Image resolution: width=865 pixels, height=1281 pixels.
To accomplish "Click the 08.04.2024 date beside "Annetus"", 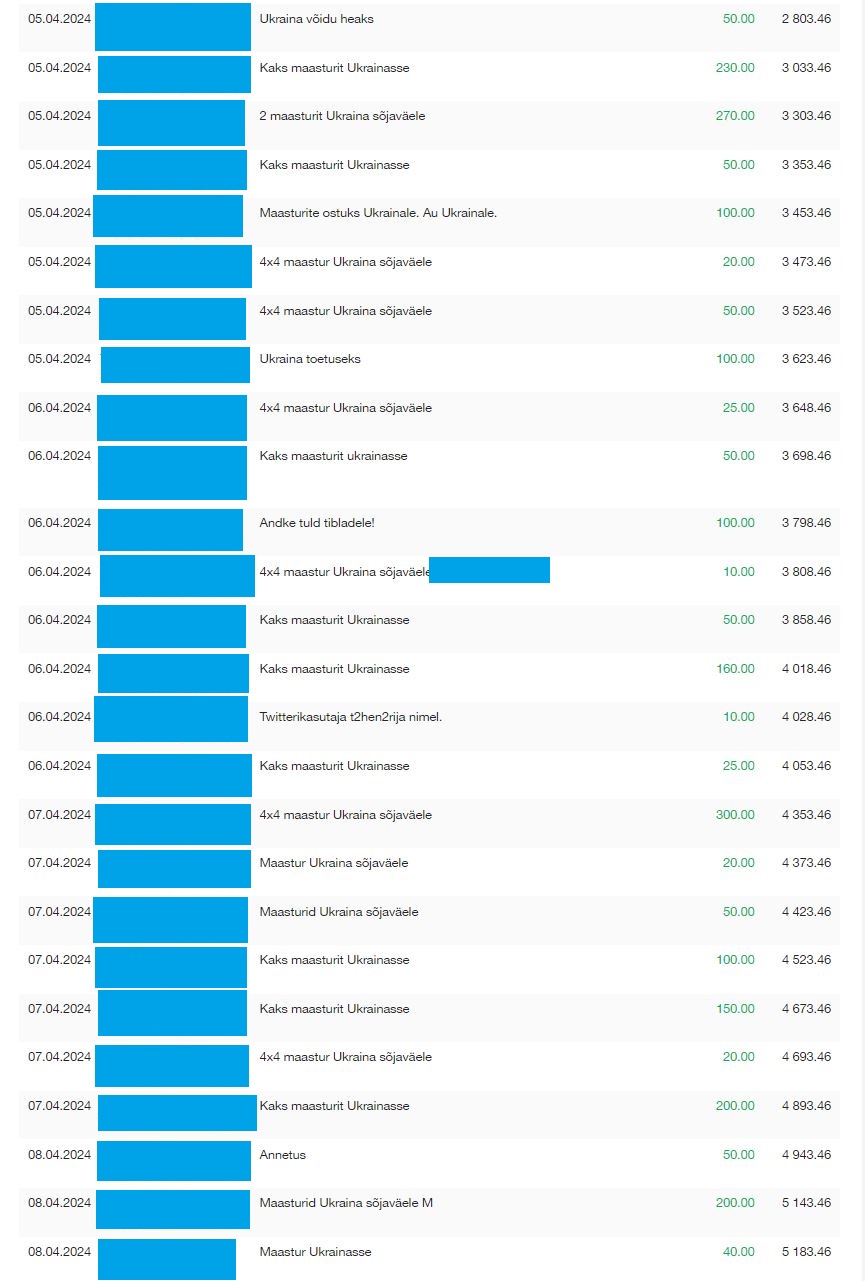I will point(59,1155).
